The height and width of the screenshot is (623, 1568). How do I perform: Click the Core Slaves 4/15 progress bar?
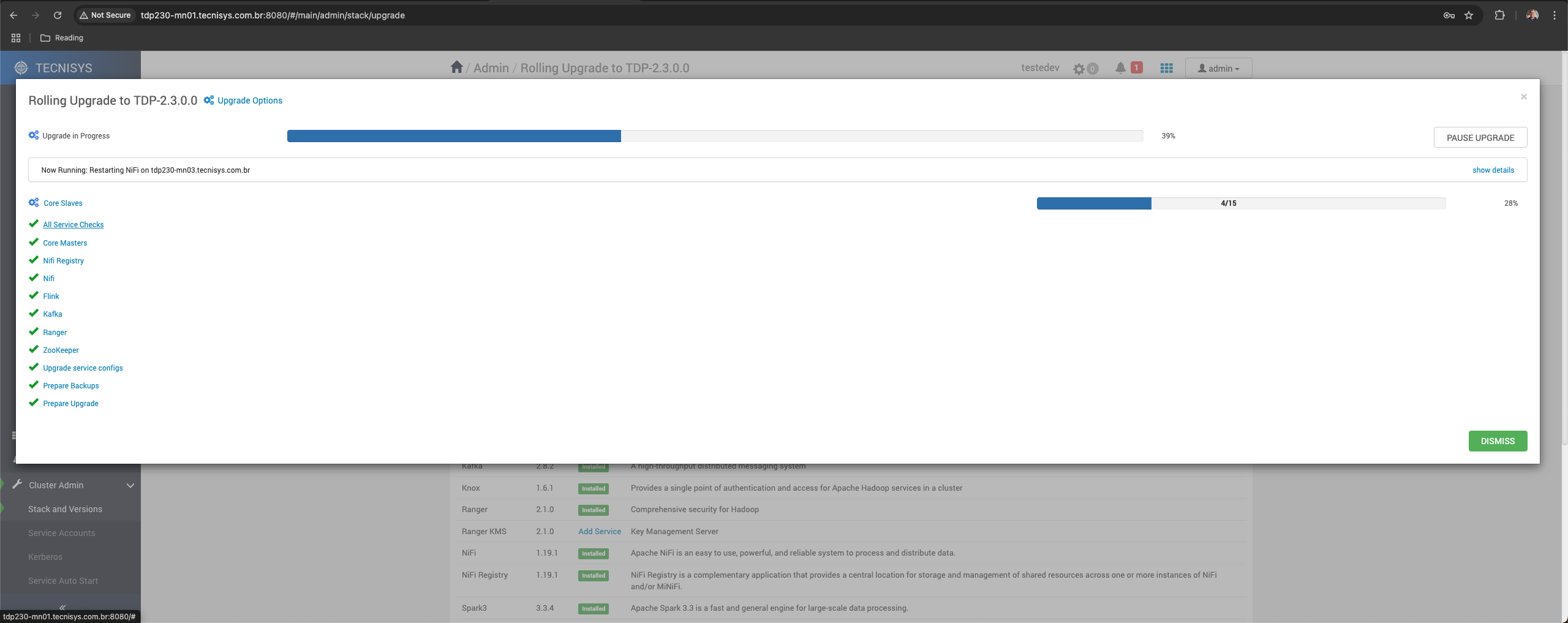(1241, 203)
